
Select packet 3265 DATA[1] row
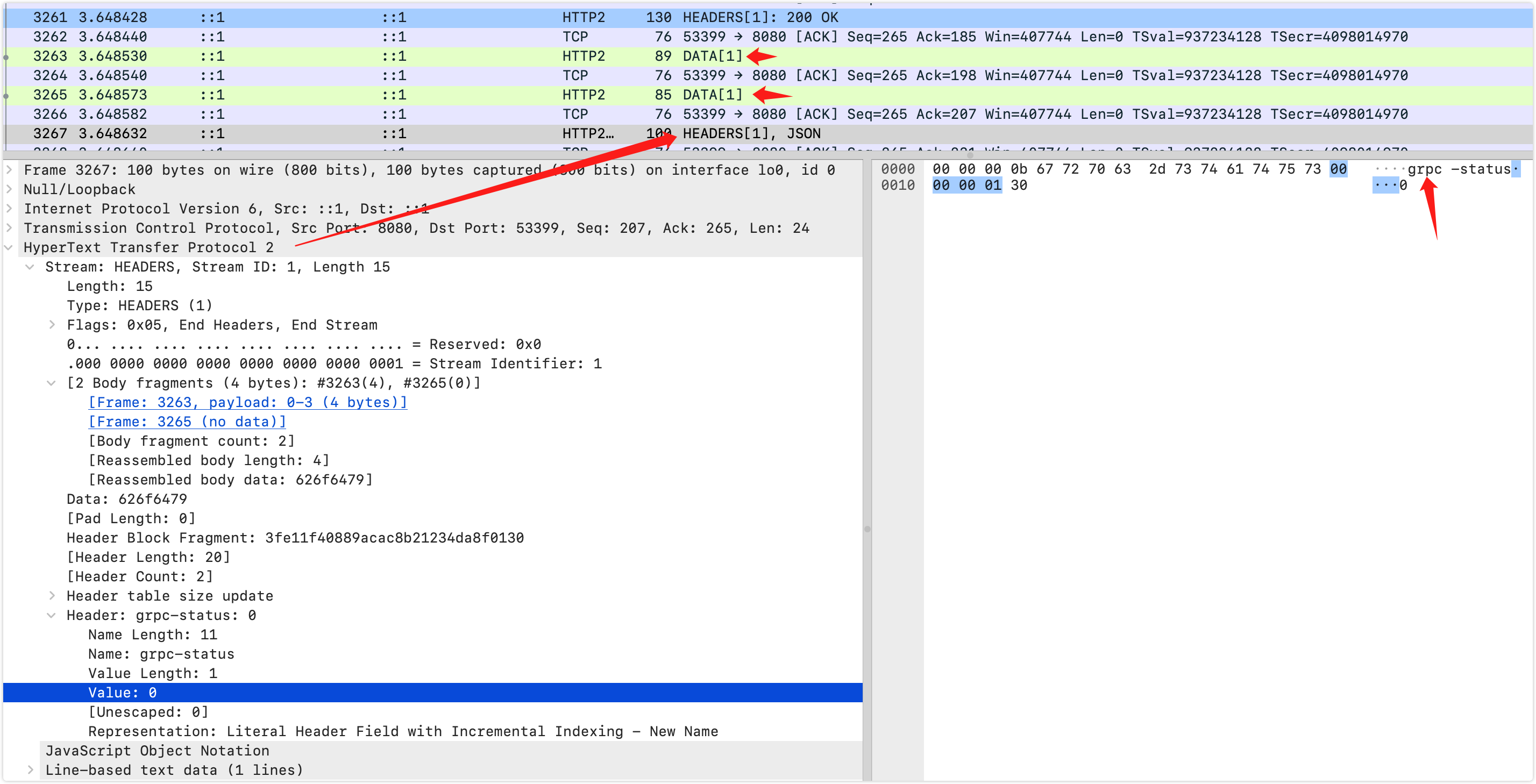coord(712,95)
